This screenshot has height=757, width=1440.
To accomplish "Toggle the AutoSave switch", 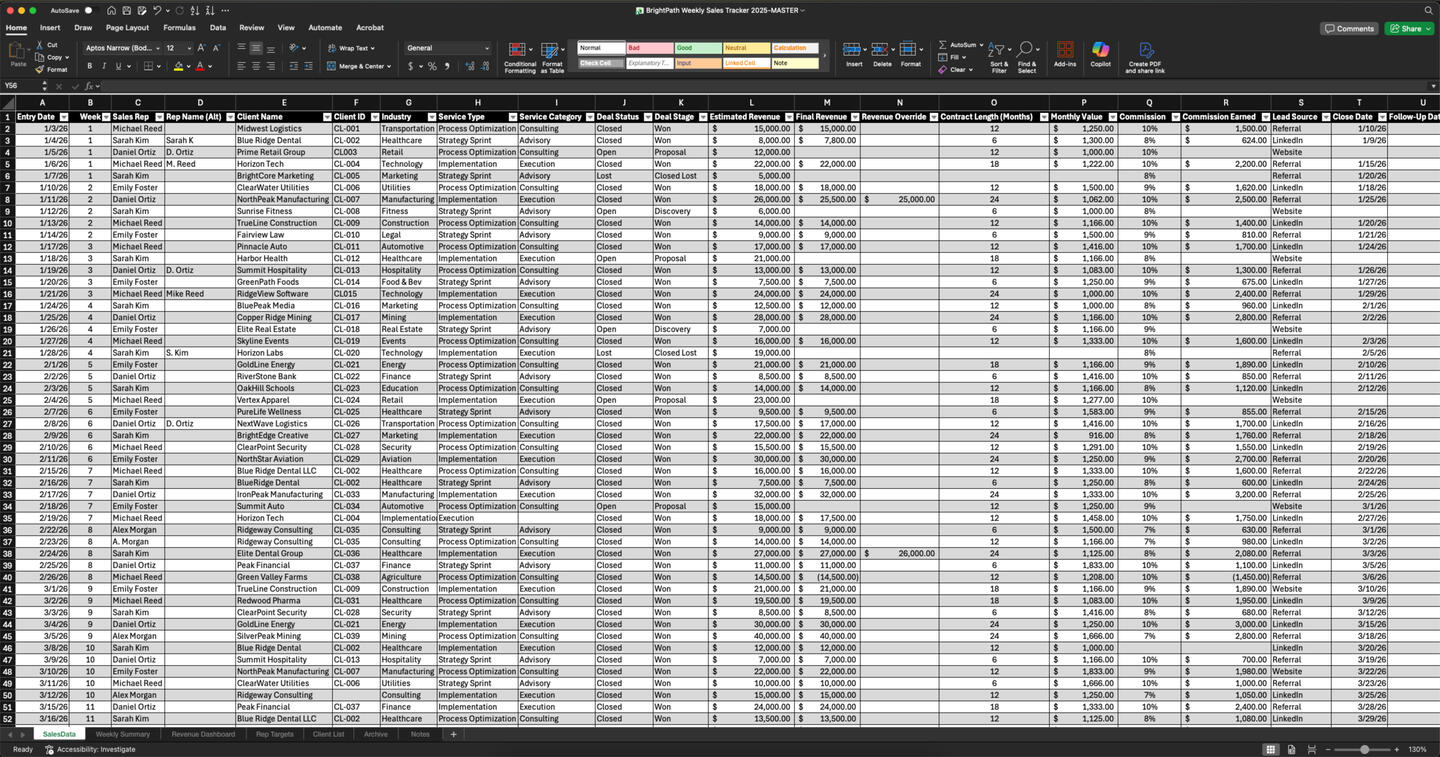I will 88,10.
